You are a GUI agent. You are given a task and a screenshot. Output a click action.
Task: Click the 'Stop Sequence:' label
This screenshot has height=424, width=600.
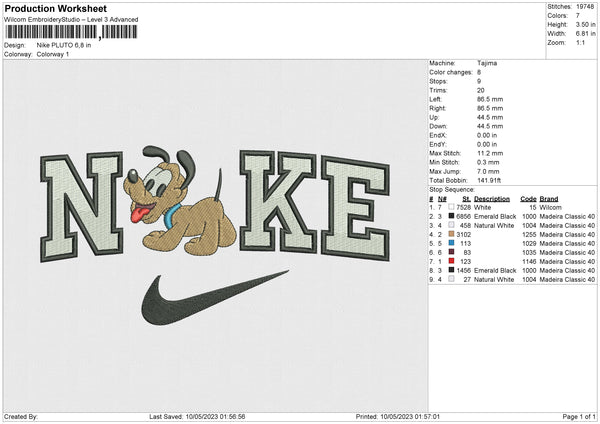(452, 189)
